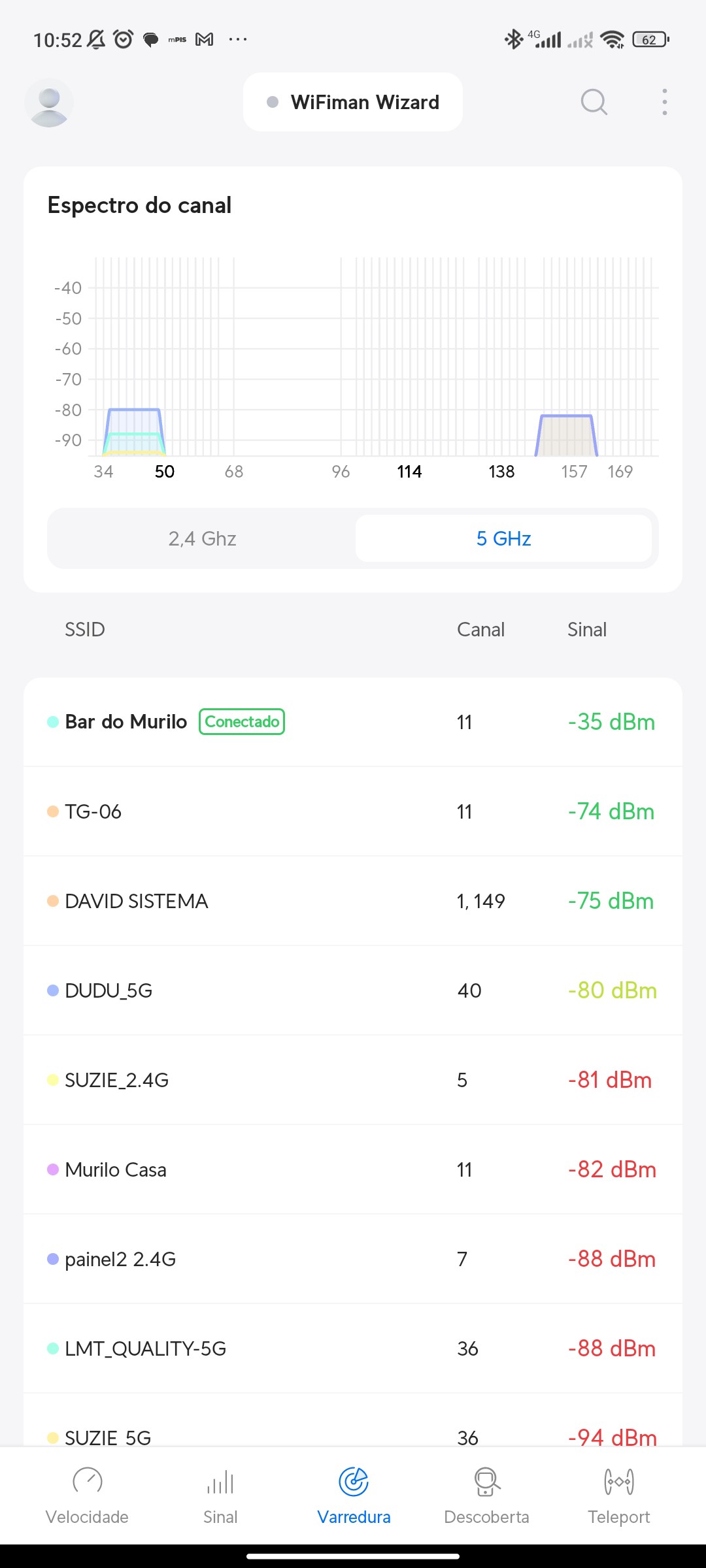Tap the Conectado badge
The image size is (706, 1568).
pyautogui.click(x=242, y=722)
